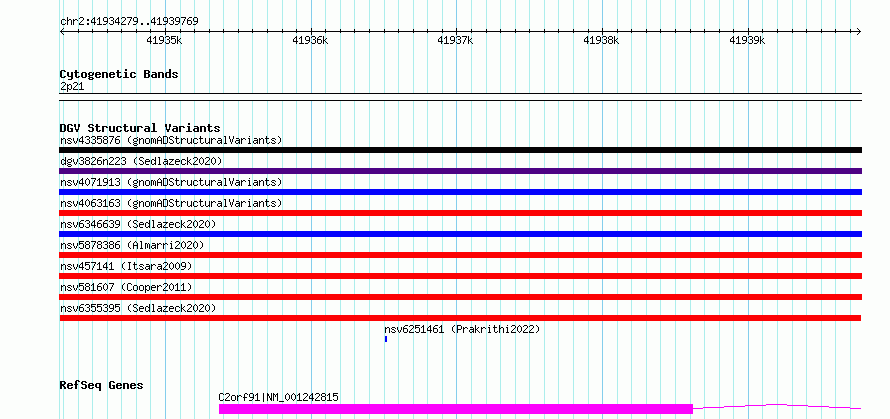Click the C2orf91|NM_001242815 gene label

pyautogui.click(x=279, y=397)
